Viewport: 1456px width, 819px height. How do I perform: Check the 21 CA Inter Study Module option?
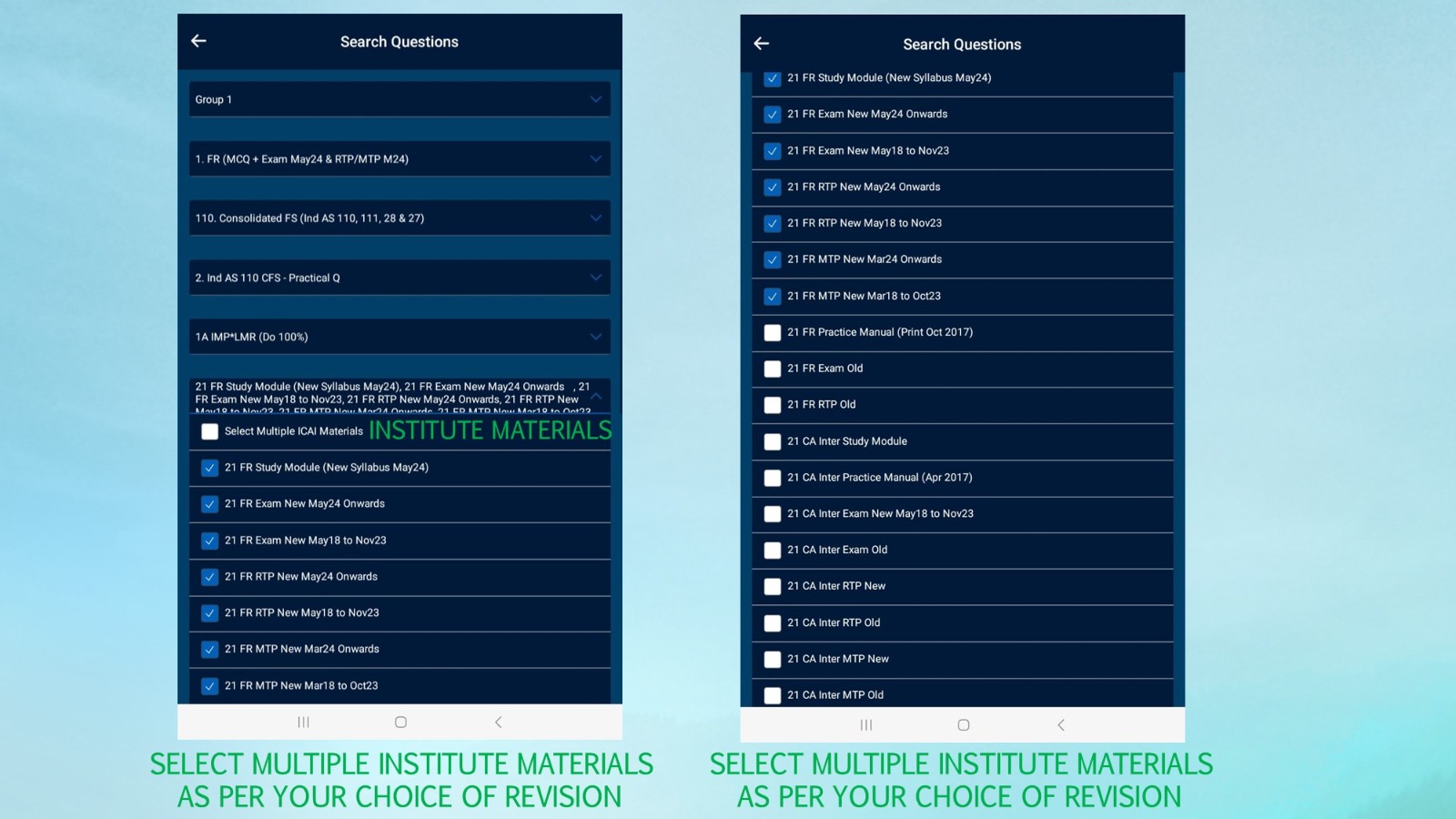pyautogui.click(x=773, y=441)
